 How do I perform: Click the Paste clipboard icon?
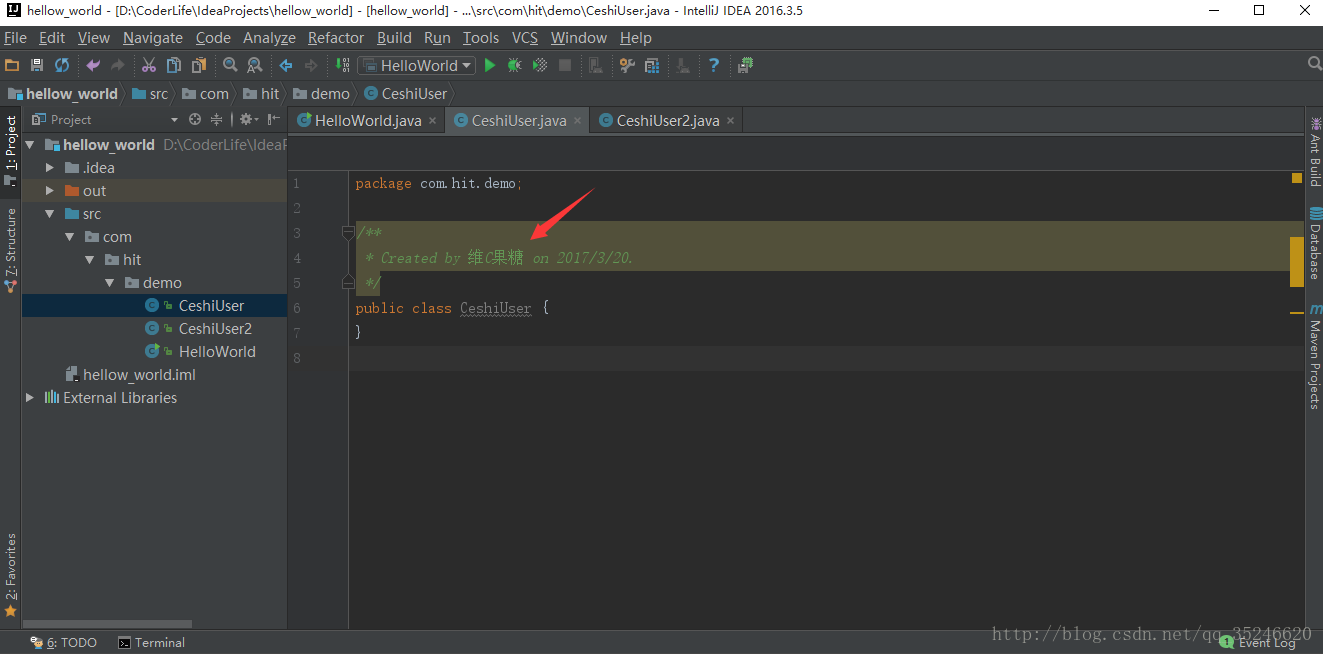tap(199, 65)
